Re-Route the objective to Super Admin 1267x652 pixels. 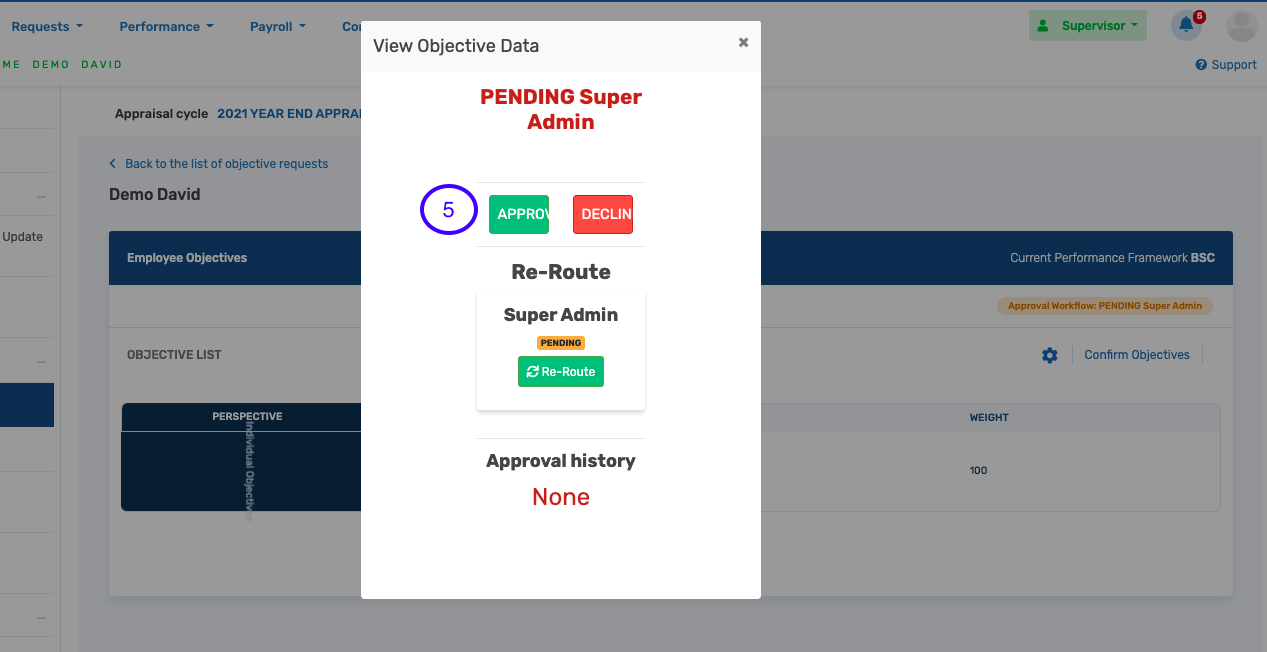(561, 371)
